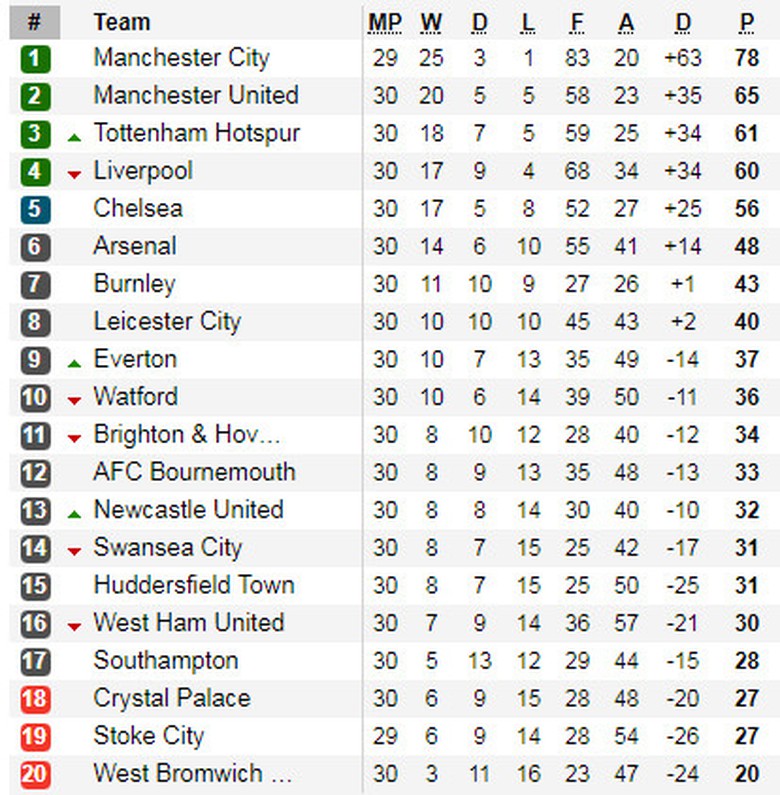Click the # rank column header
Screen dimensions: 780x795
(x=35, y=22)
